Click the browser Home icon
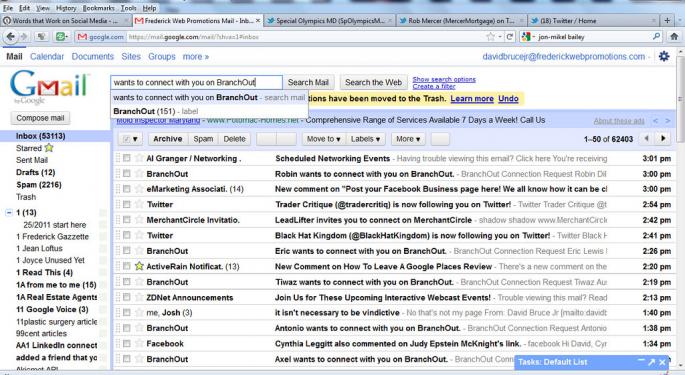 (674, 37)
